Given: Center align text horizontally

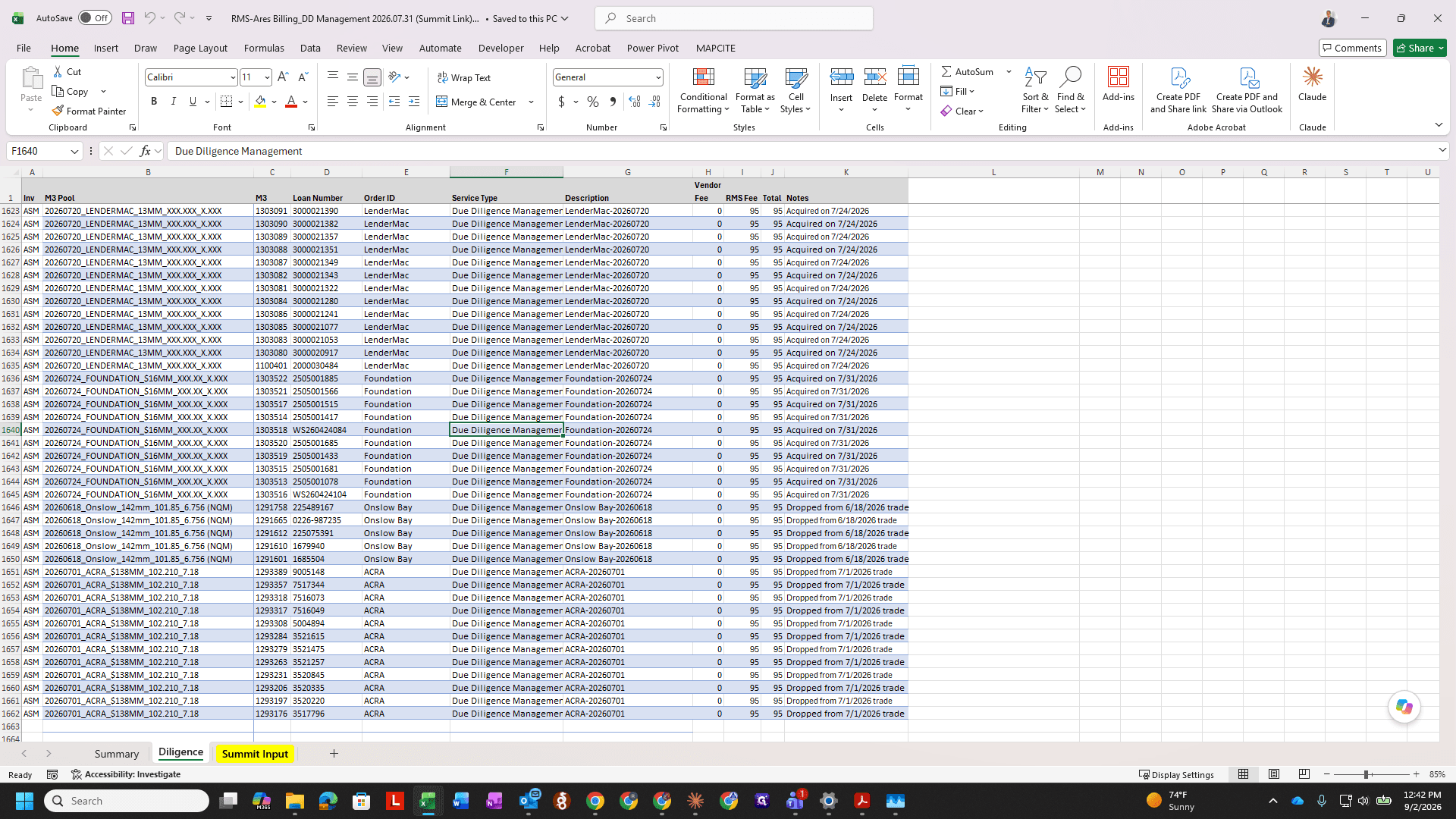Looking at the screenshot, I should click(x=353, y=102).
